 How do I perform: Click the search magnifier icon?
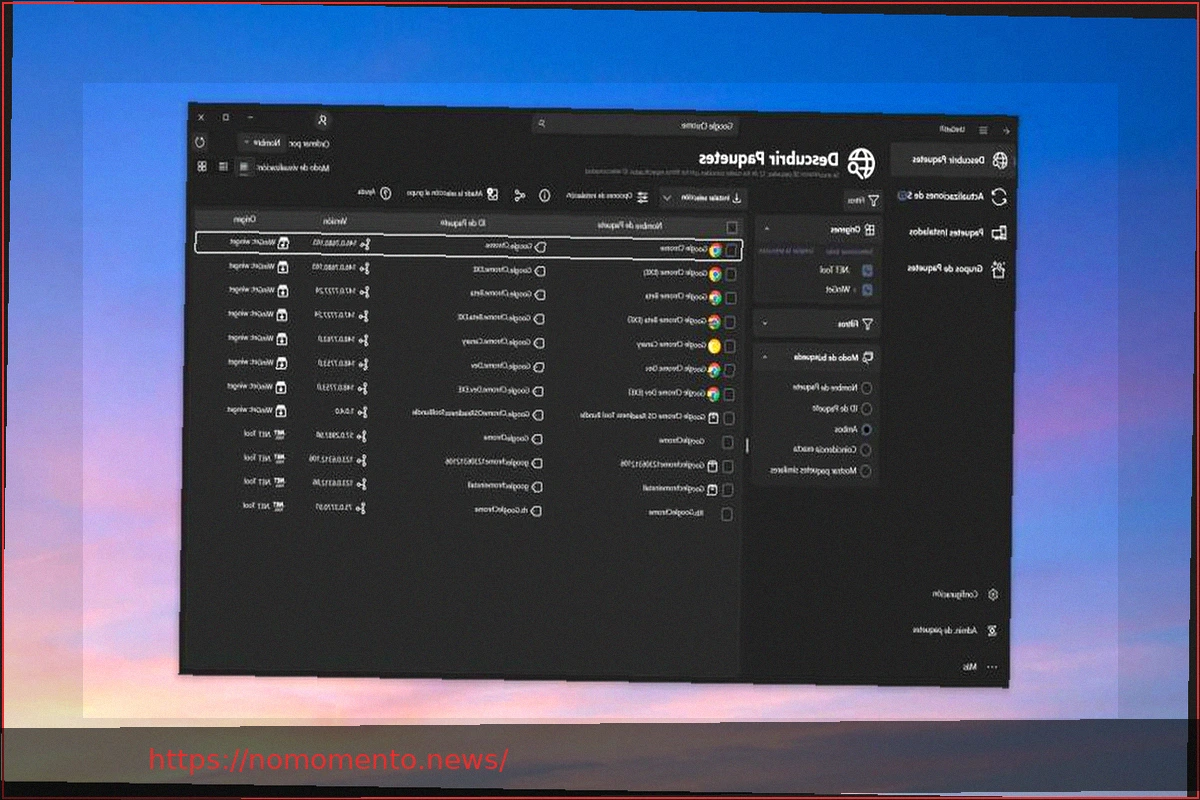(x=541, y=124)
